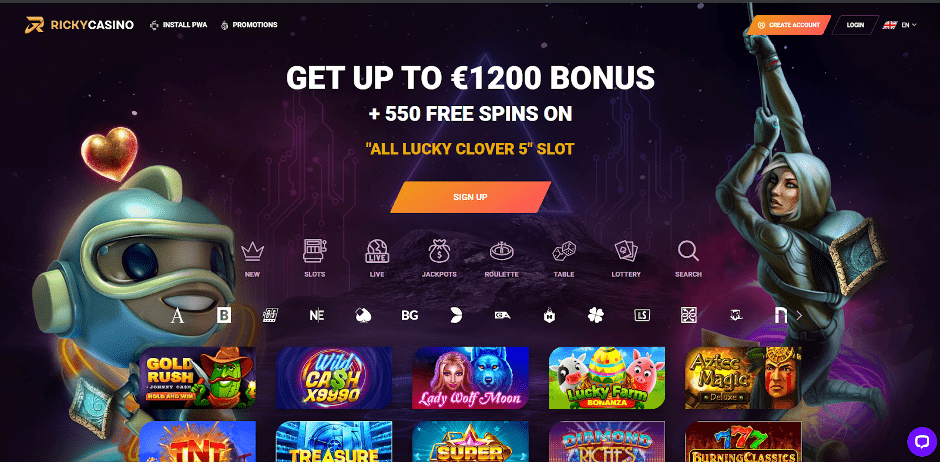Select the Roulette wheel category icon
The image size is (941, 462).
coord(502,251)
